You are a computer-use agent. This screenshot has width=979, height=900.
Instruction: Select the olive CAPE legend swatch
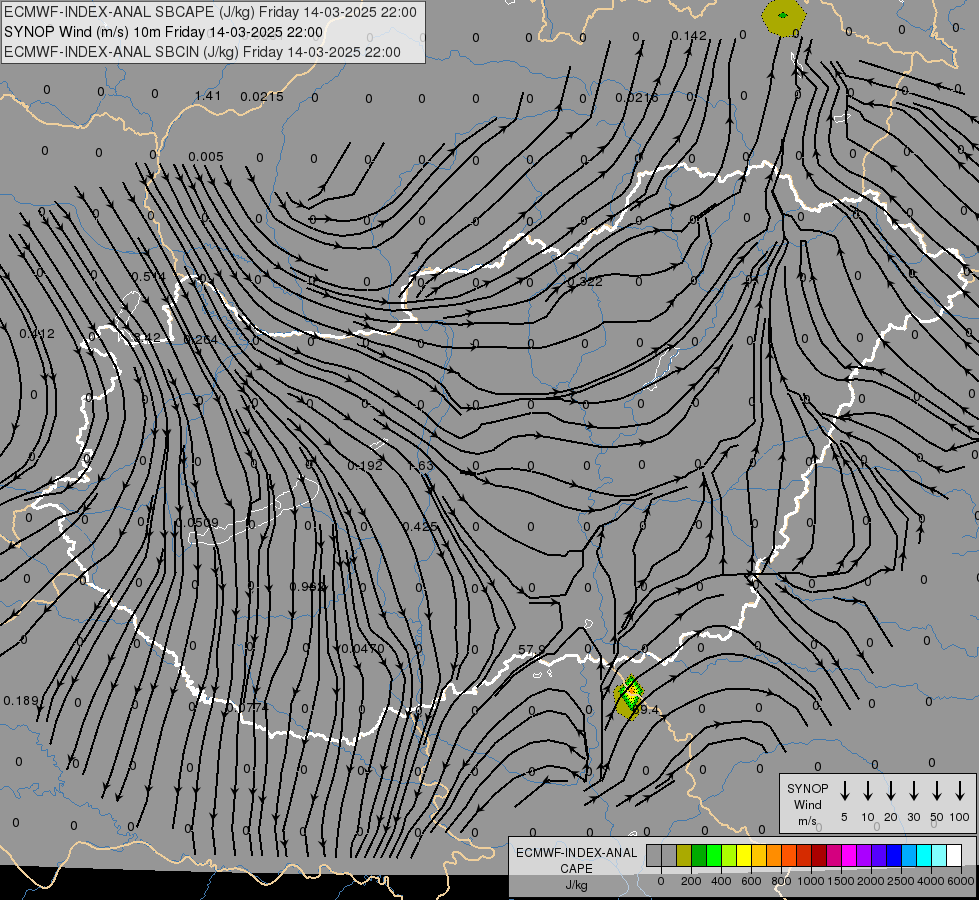click(x=684, y=856)
